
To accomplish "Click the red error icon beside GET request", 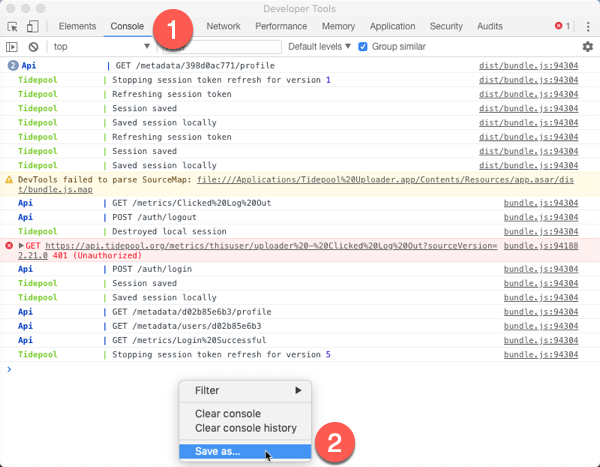I will 9,245.
